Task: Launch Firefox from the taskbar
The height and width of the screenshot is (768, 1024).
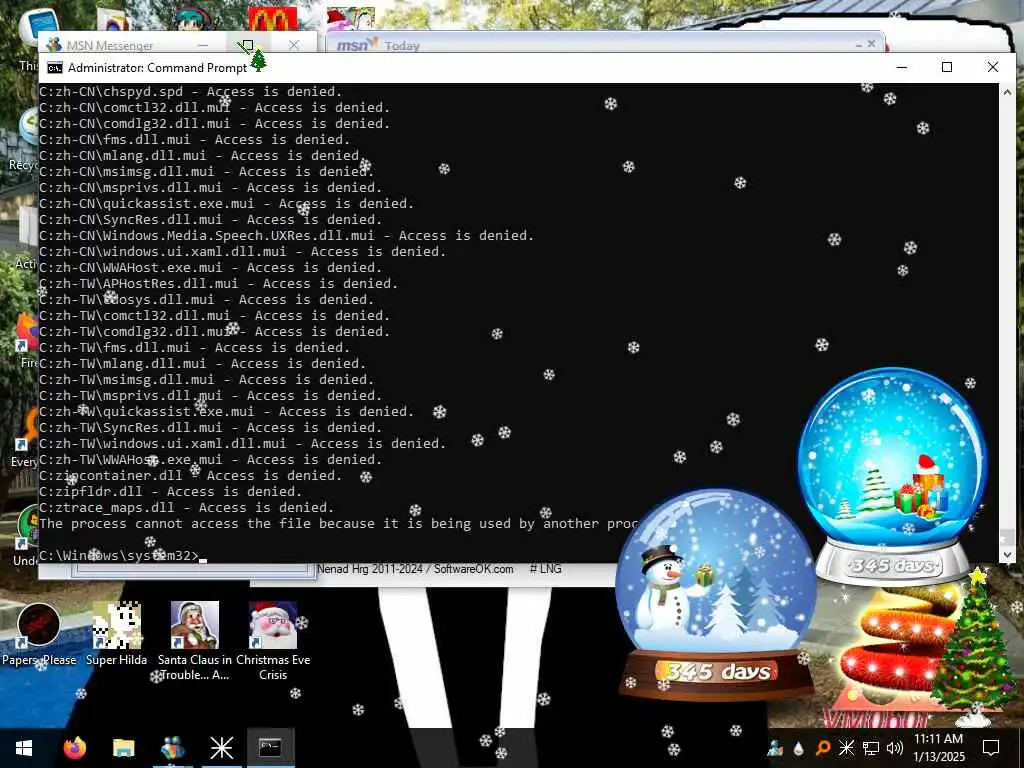Action: (74, 748)
